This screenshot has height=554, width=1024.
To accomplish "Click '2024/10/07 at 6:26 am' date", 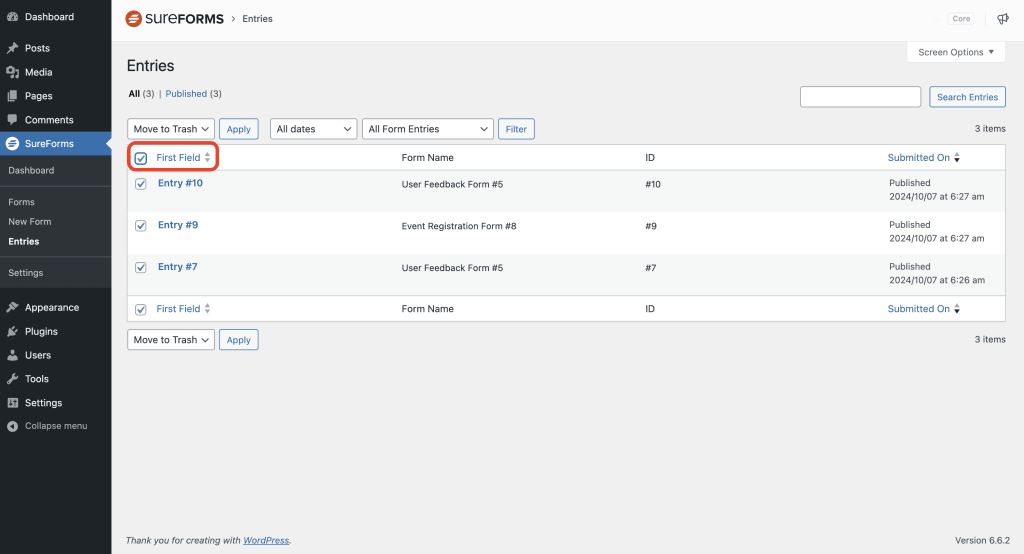I will (x=936, y=280).
